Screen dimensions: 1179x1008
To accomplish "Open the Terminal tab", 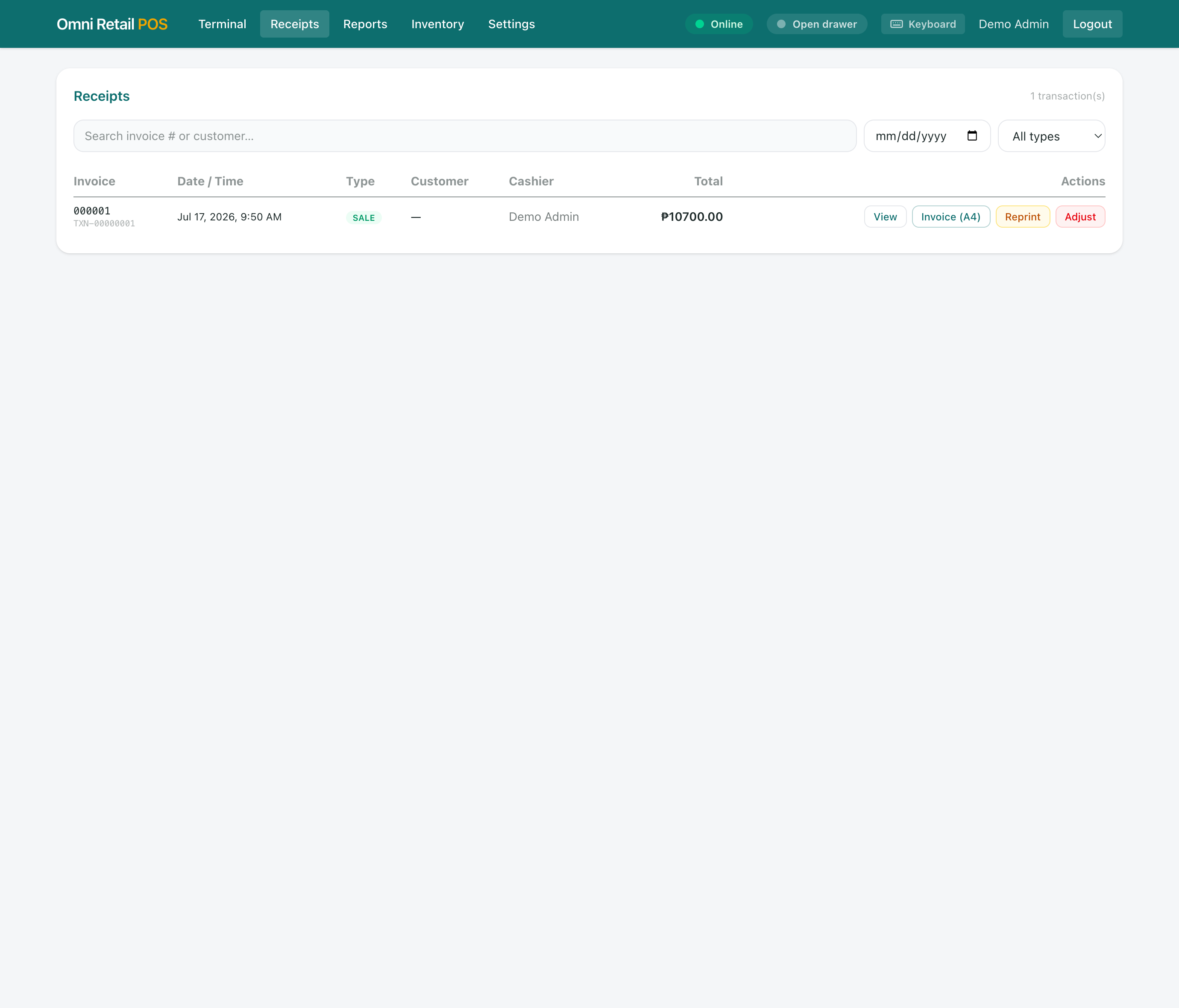I will coord(222,24).
